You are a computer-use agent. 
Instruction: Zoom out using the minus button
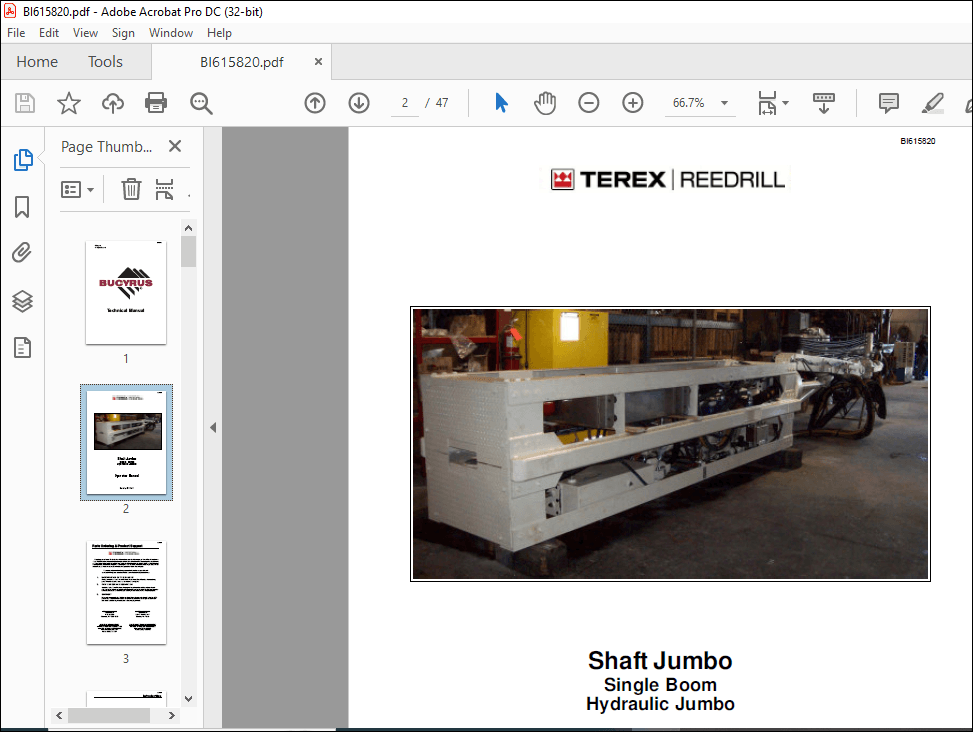(588, 102)
